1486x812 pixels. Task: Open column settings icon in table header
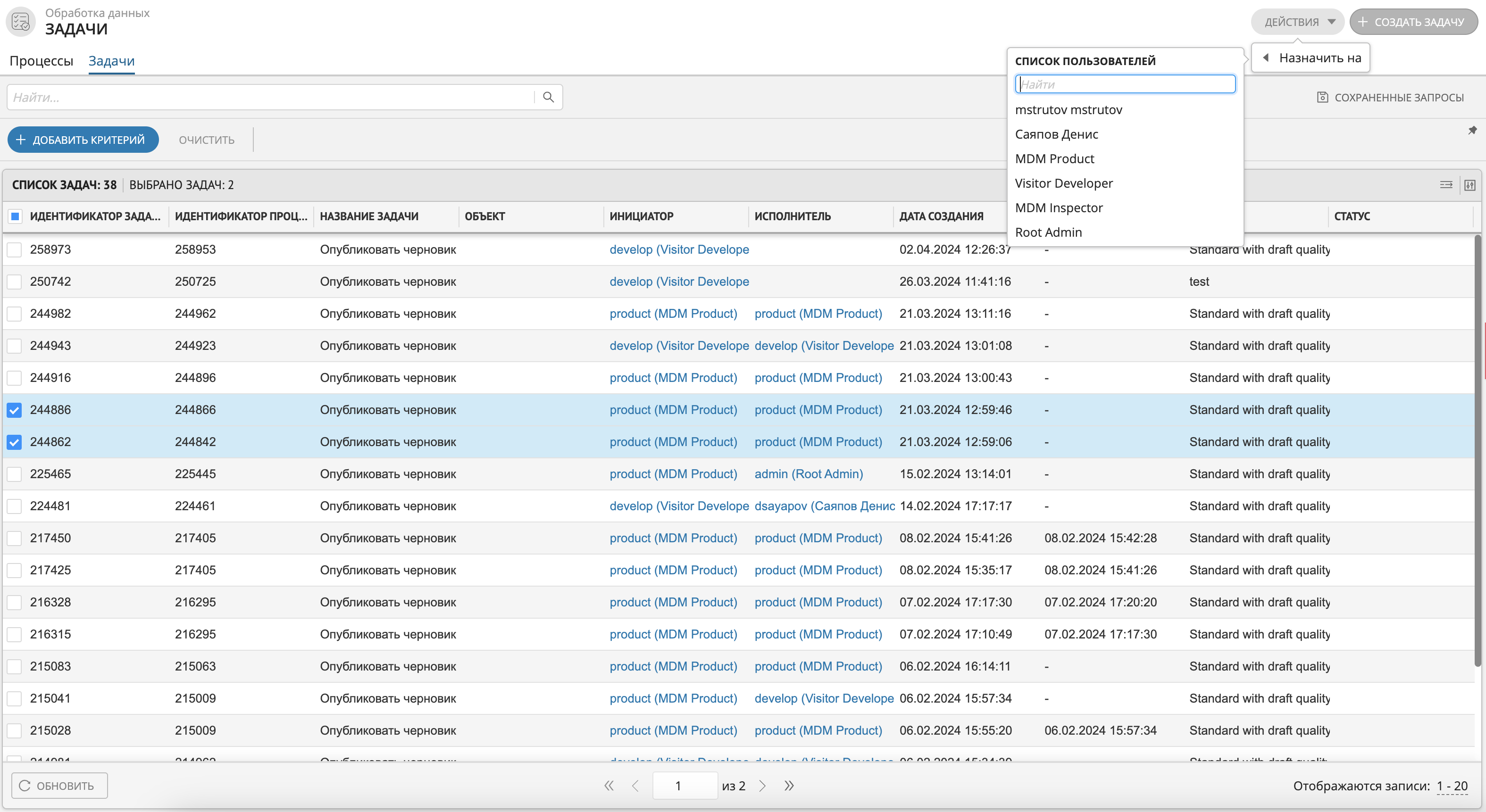coord(1470,185)
